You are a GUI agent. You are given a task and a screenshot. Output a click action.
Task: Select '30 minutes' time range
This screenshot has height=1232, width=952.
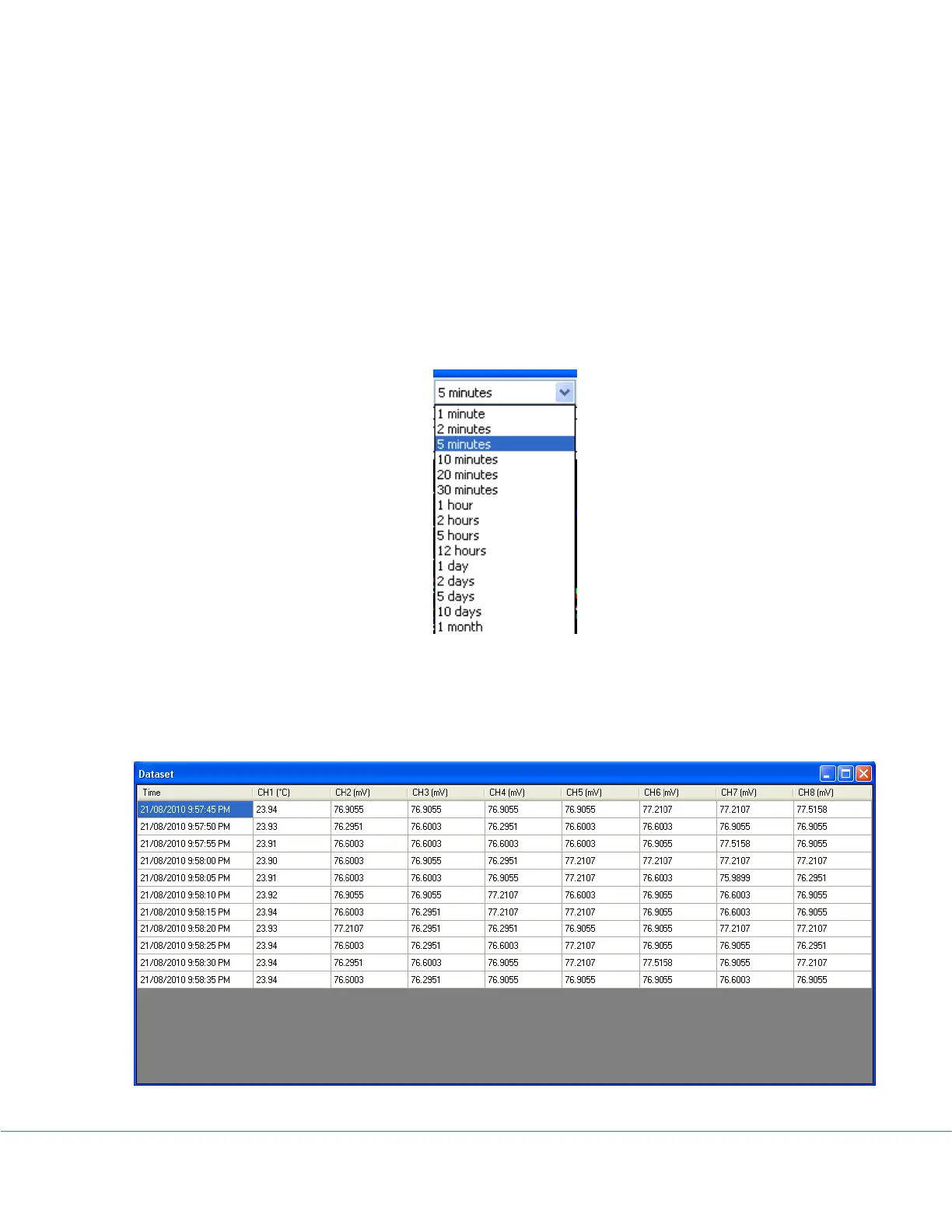(x=504, y=490)
